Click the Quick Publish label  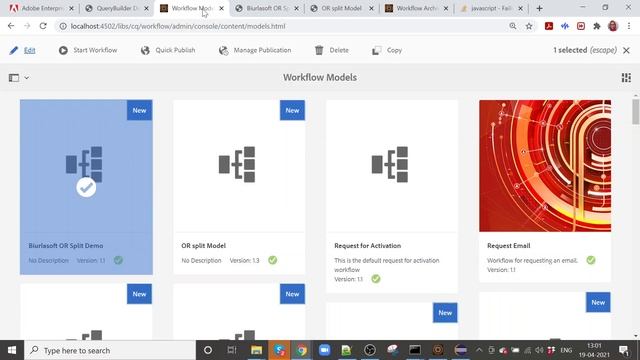(x=175, y=50)
